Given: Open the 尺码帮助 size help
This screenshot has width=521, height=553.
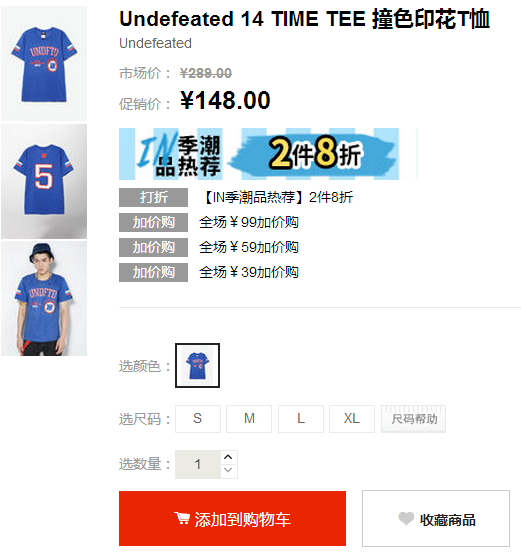Looking at the screenshot, I should pos(413,419).
